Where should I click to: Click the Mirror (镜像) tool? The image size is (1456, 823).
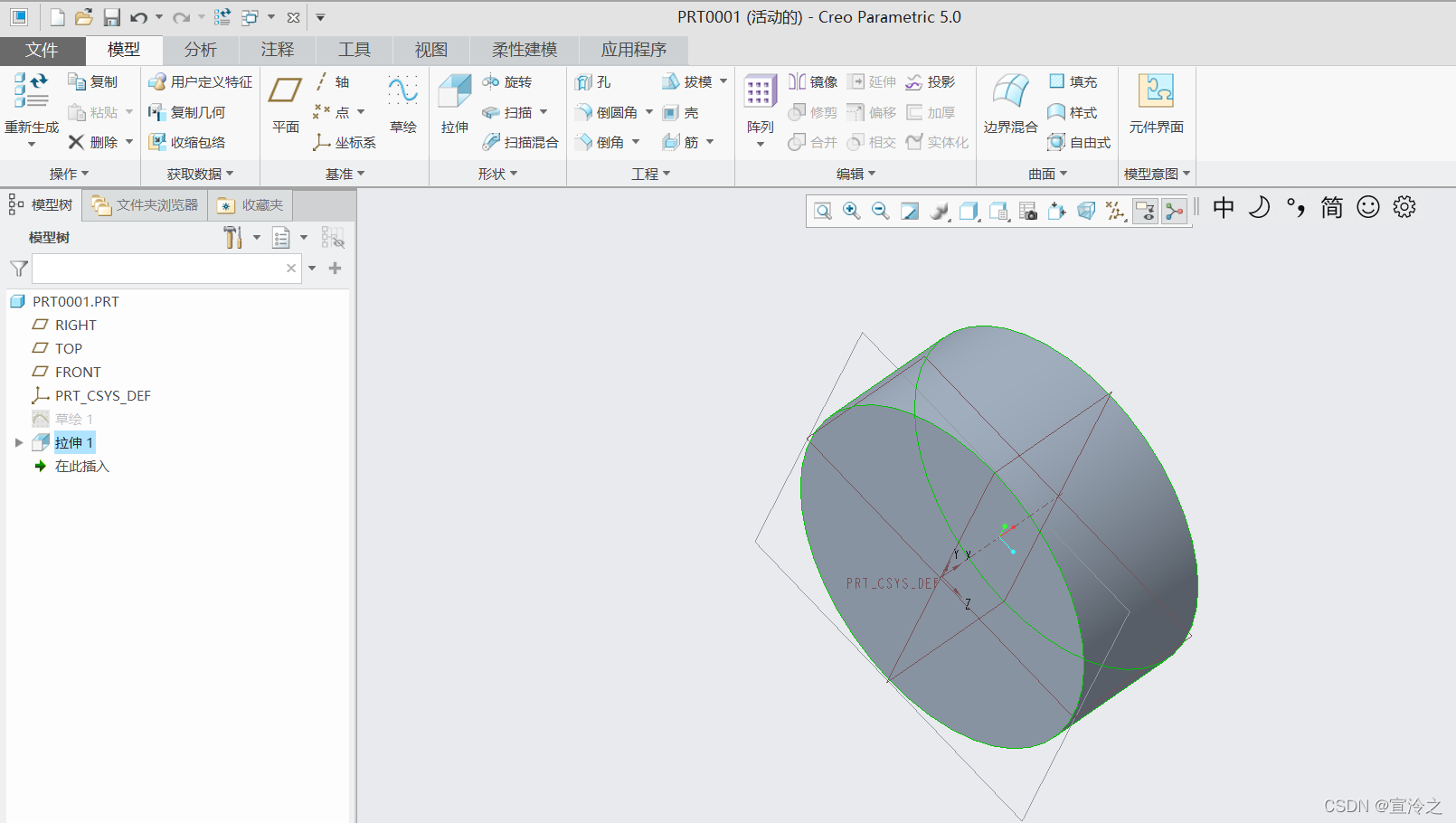813,82
